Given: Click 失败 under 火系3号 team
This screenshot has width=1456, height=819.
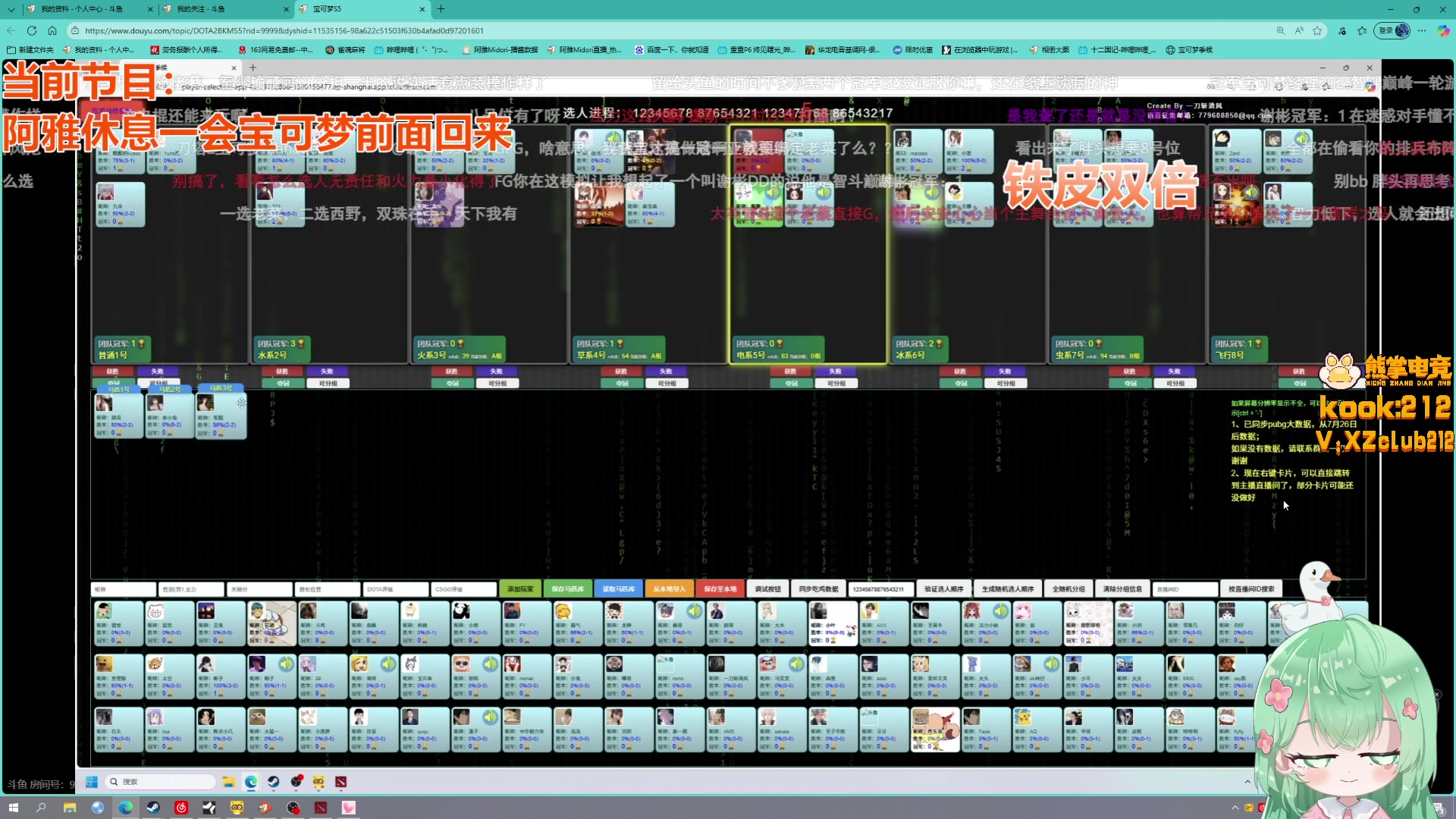Looking at the screenshot, I should [496, 372].
